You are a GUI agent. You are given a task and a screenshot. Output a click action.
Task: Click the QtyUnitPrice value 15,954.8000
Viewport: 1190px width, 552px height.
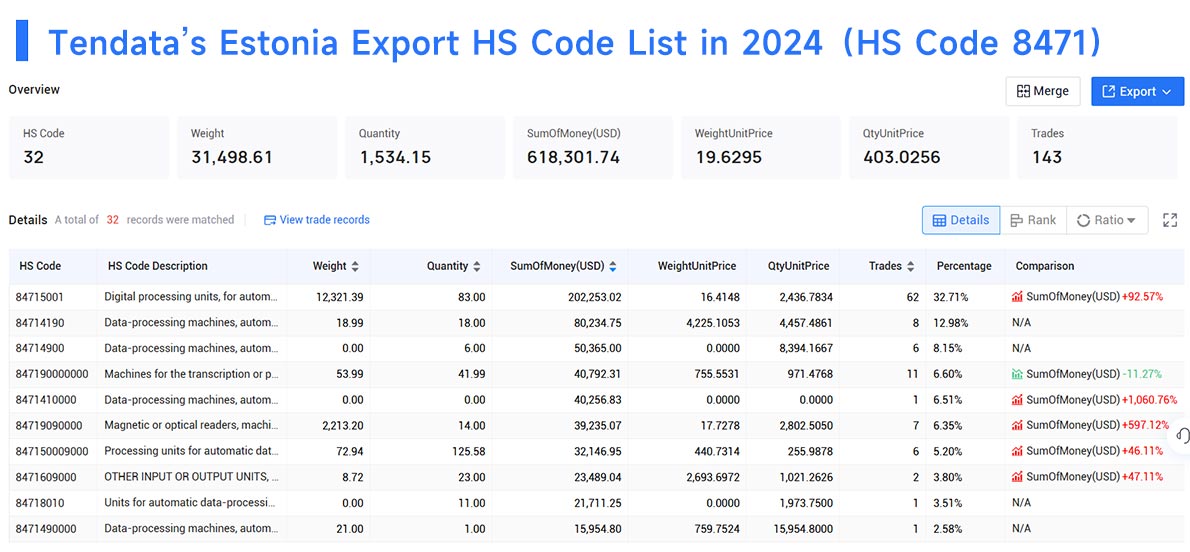tap(802, 528)
